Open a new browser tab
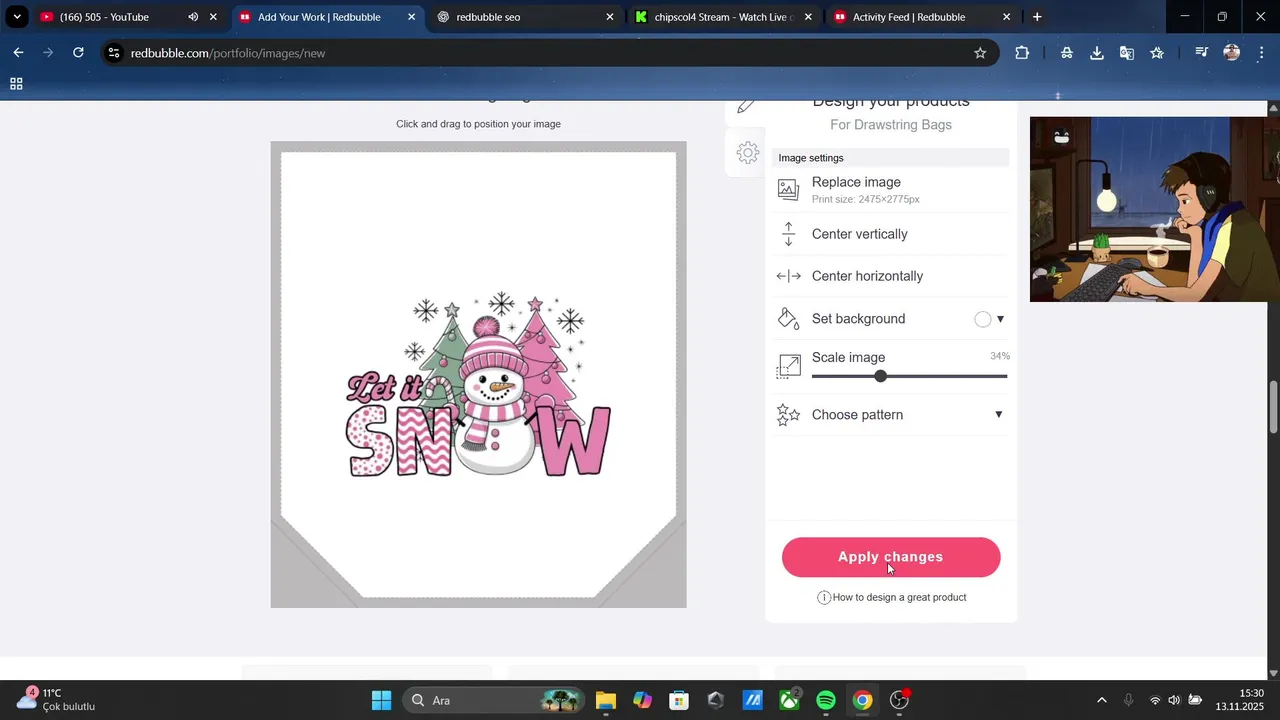This screenshot has width=1280, height=720. 1037,17
